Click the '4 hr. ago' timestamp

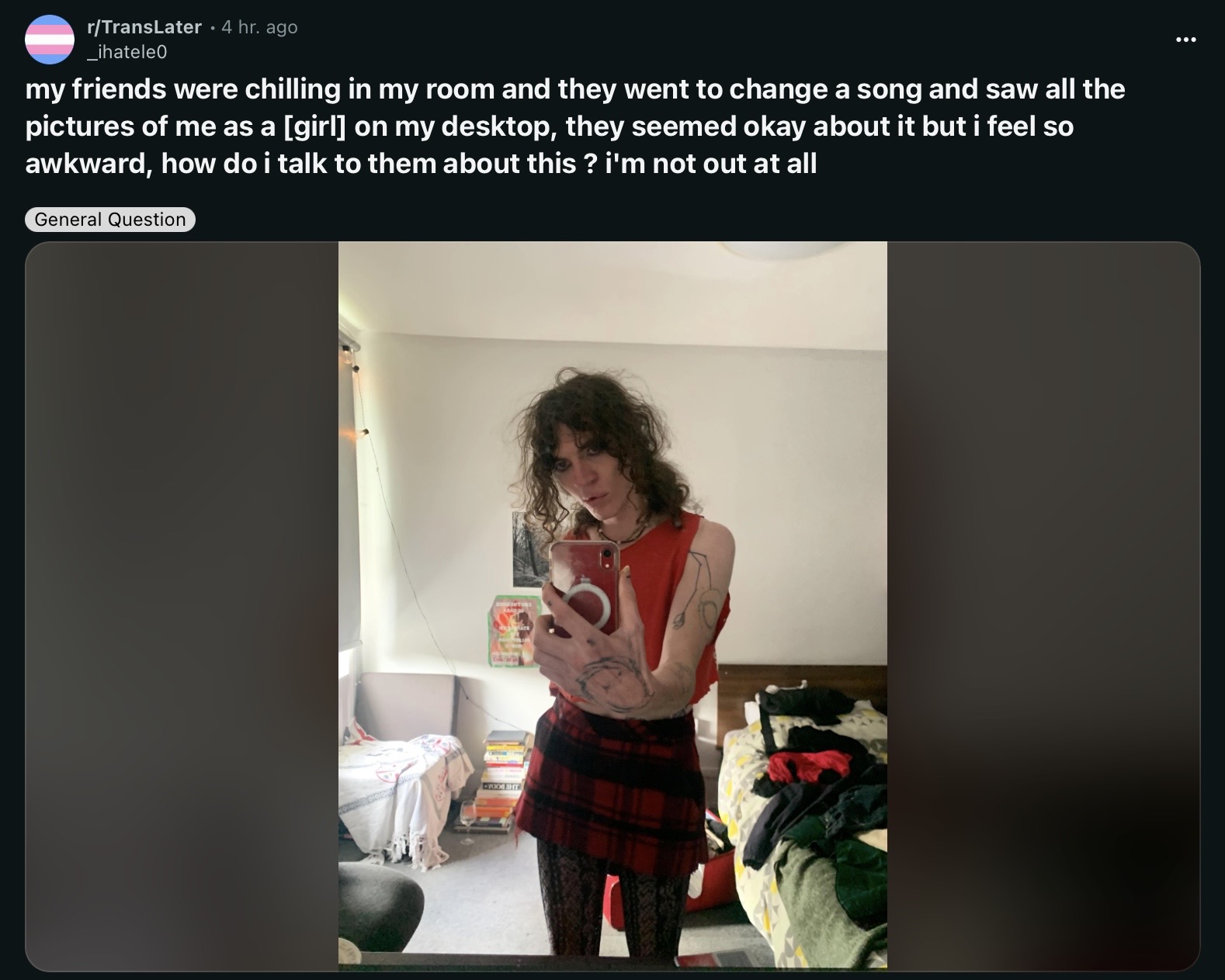click(x=259, y=27)
